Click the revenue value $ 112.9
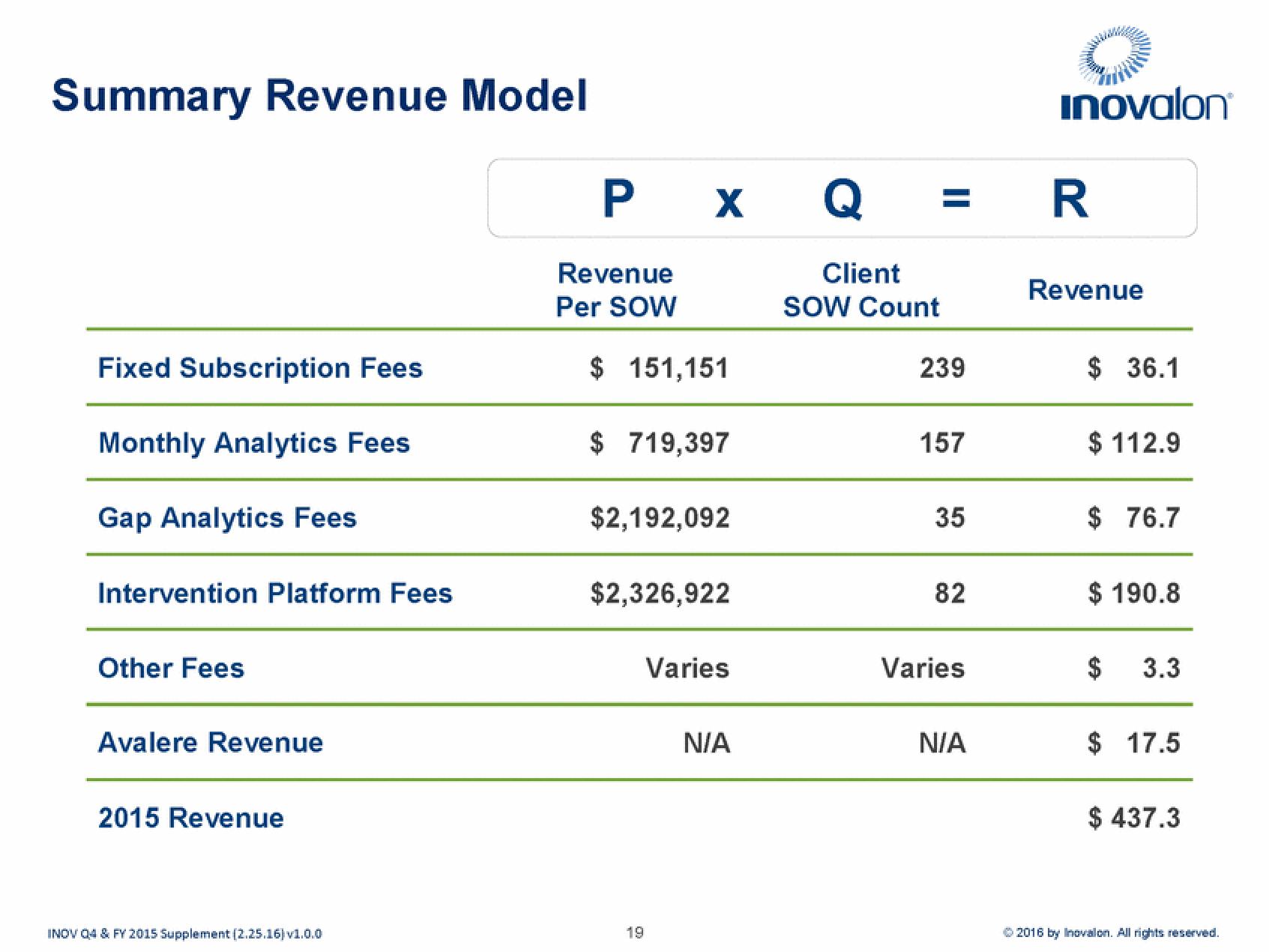The image size is (1269, 952). pyautogui.click(x=1134, y=443)
